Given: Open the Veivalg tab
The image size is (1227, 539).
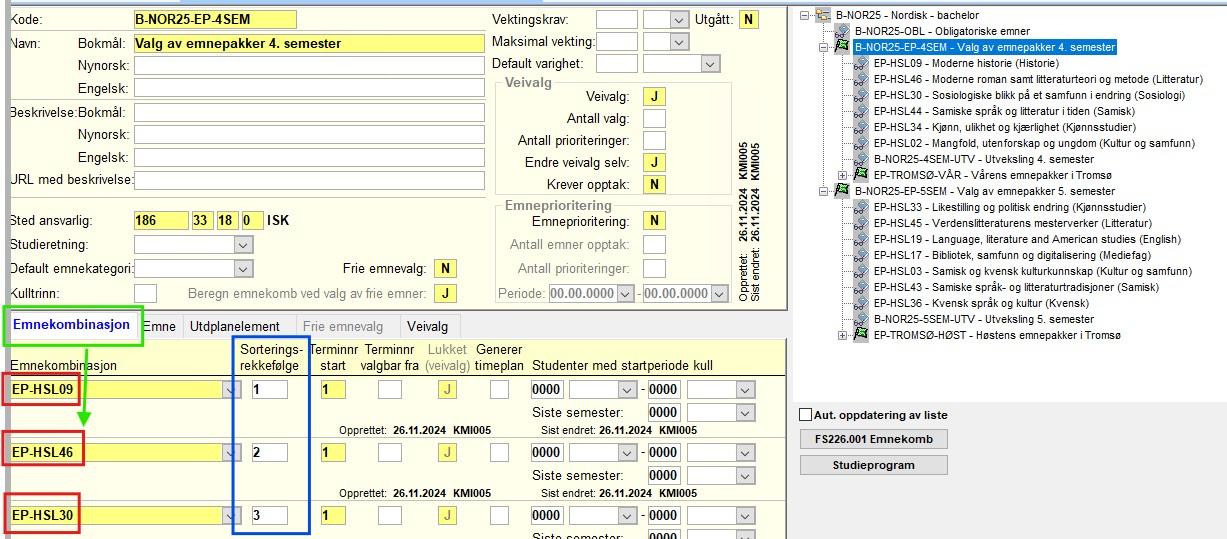Looking at the screenshot, I should click(x=427, y=326).
